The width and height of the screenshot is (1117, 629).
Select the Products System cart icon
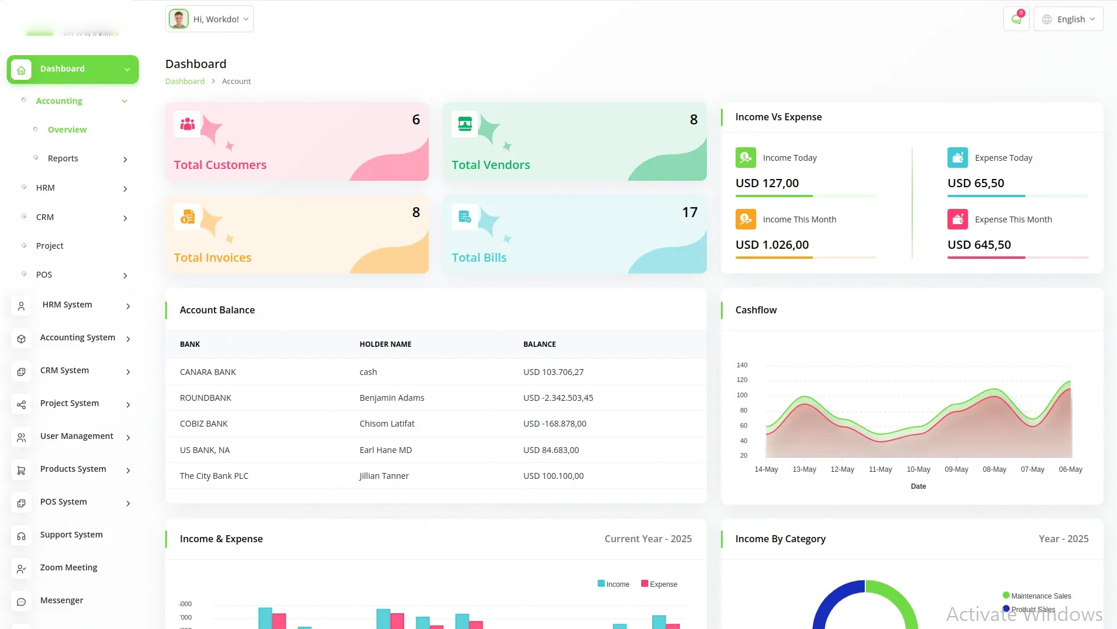tap(22, 469)
